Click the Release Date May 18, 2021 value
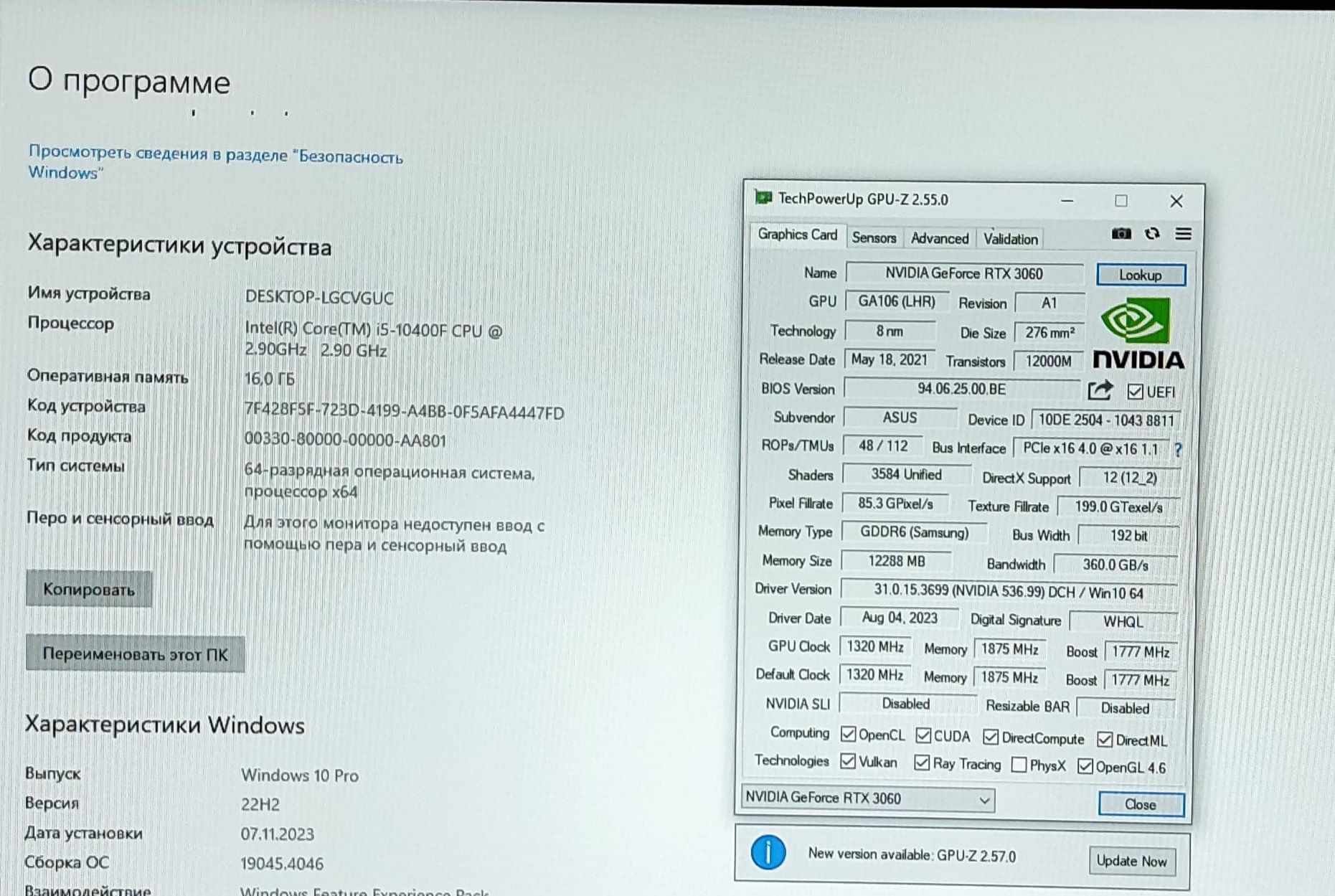This screenshot has height=896, width=1335. click(x=889, y=359)
